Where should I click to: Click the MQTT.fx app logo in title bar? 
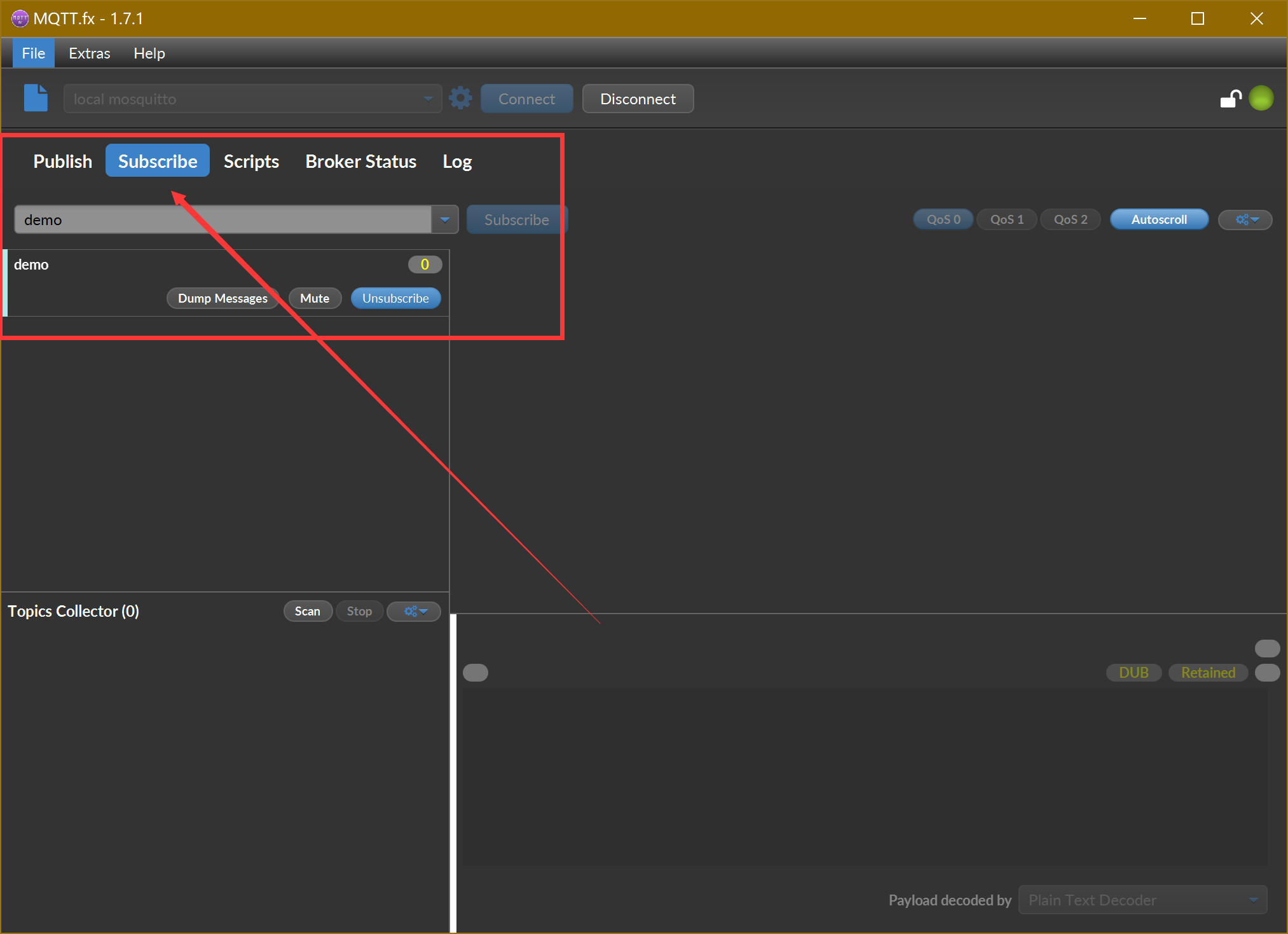(20, 18)
